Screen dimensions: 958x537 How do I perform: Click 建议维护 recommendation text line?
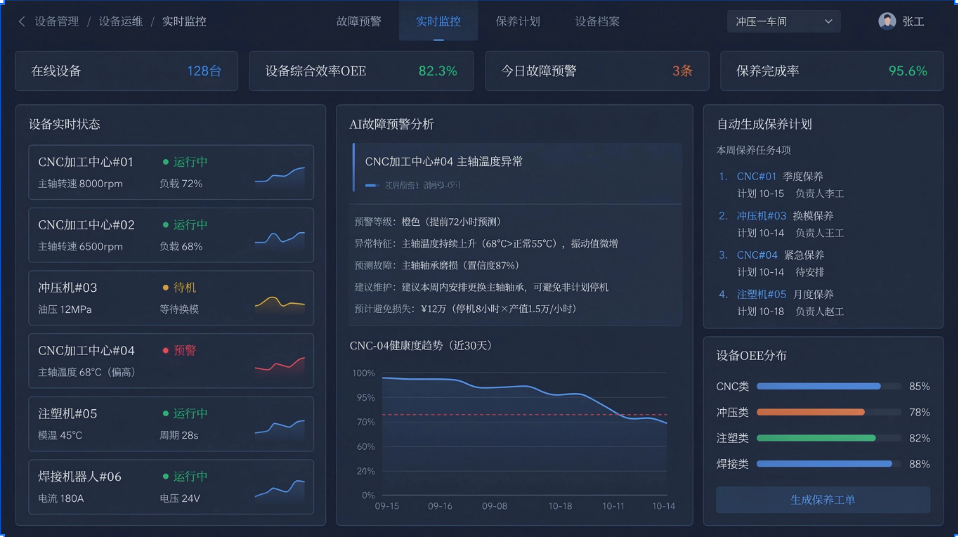point(481,287)
